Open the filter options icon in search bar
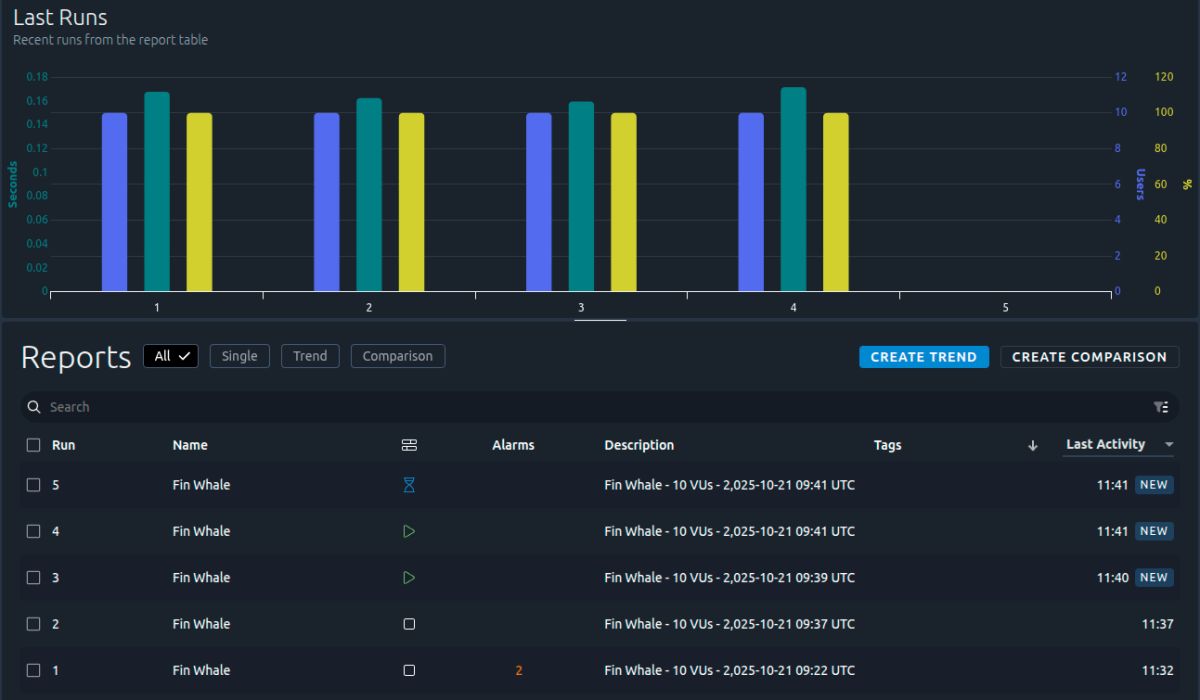This screenshot has height=700, width=1200. pos(1161,407)
